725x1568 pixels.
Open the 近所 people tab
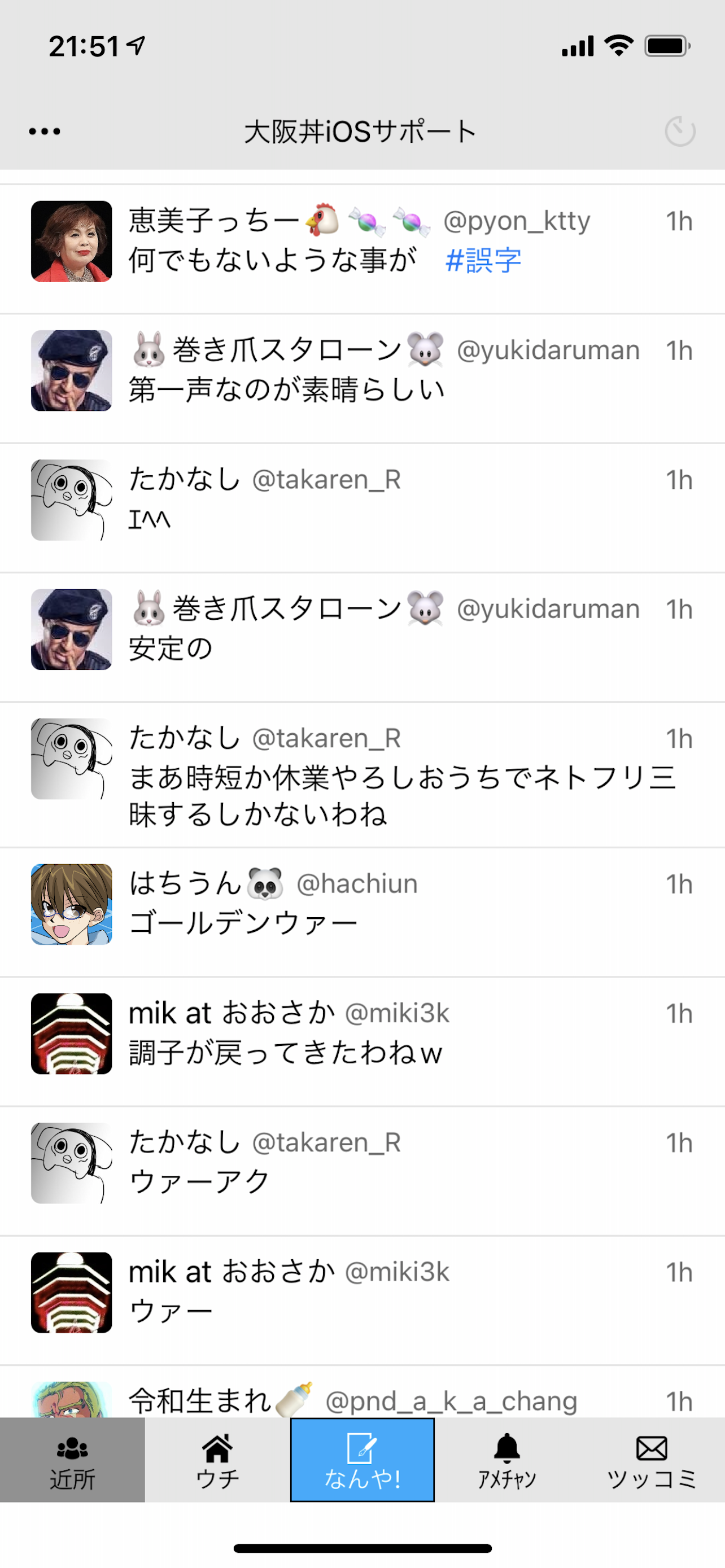(x=72, y=1459)
